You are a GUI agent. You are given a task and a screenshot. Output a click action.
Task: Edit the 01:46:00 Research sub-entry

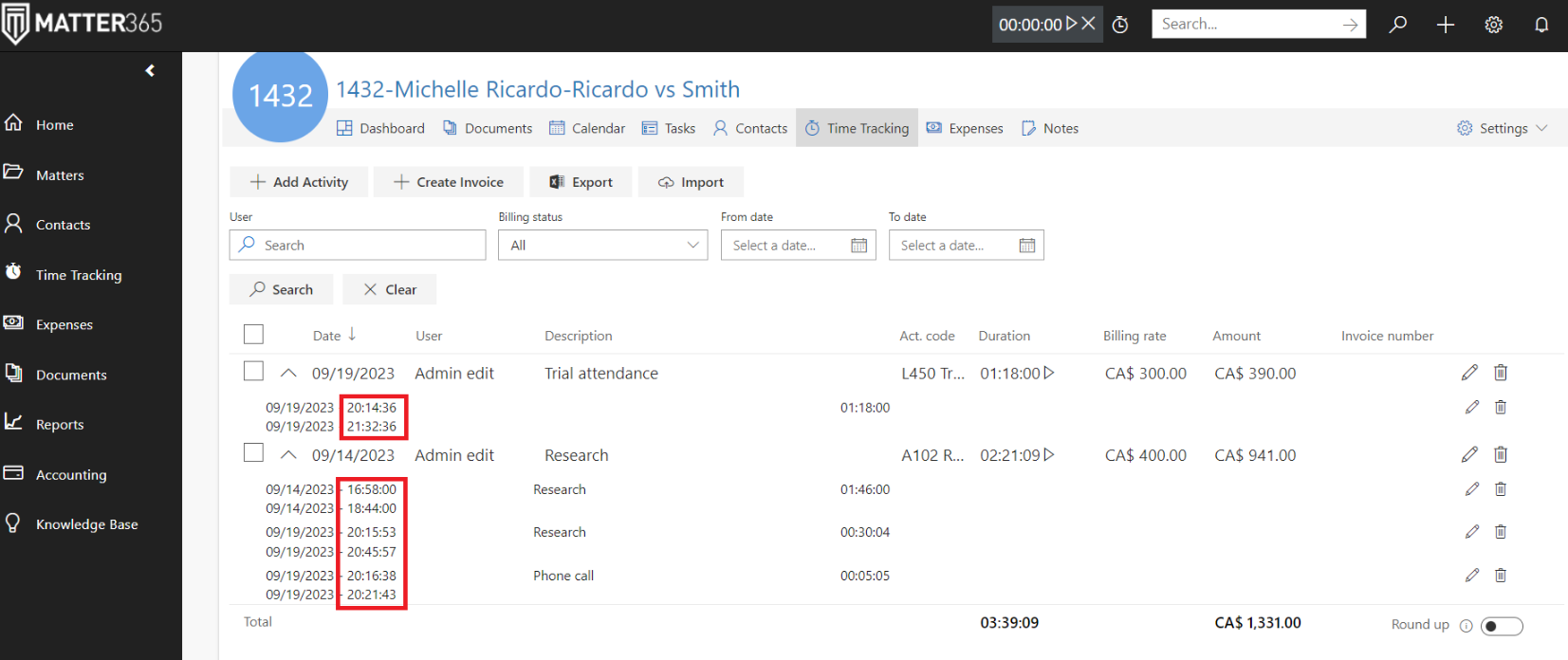pyautogui.click(x=1472, y=489)
